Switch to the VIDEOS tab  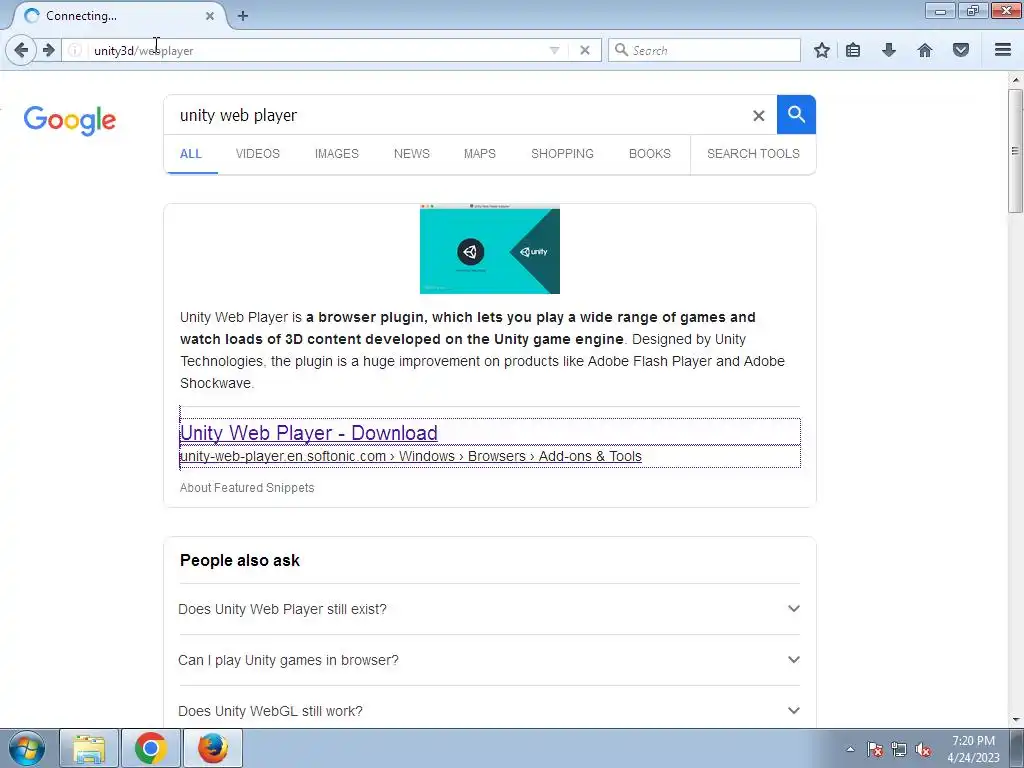pyautogui.click(x=257, y=154)
